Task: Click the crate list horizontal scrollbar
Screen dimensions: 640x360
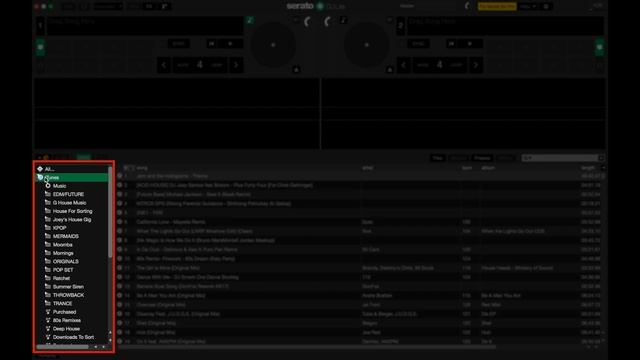Action: (x=62, y=347)
